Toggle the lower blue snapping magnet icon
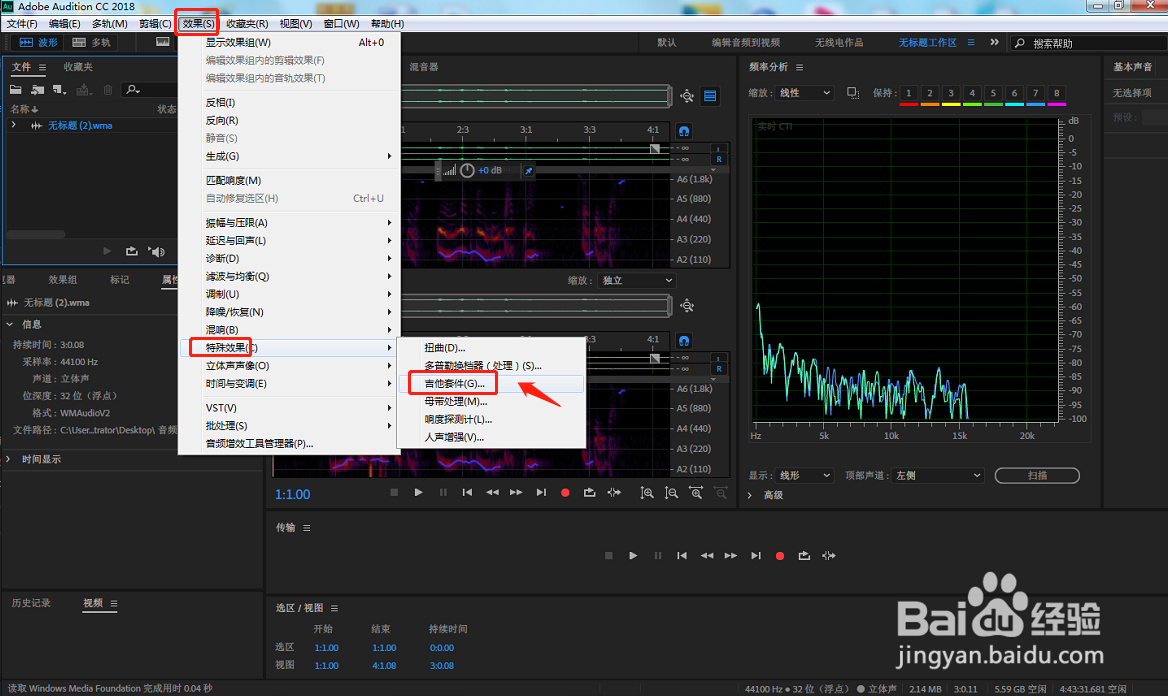 click(684, 341)
